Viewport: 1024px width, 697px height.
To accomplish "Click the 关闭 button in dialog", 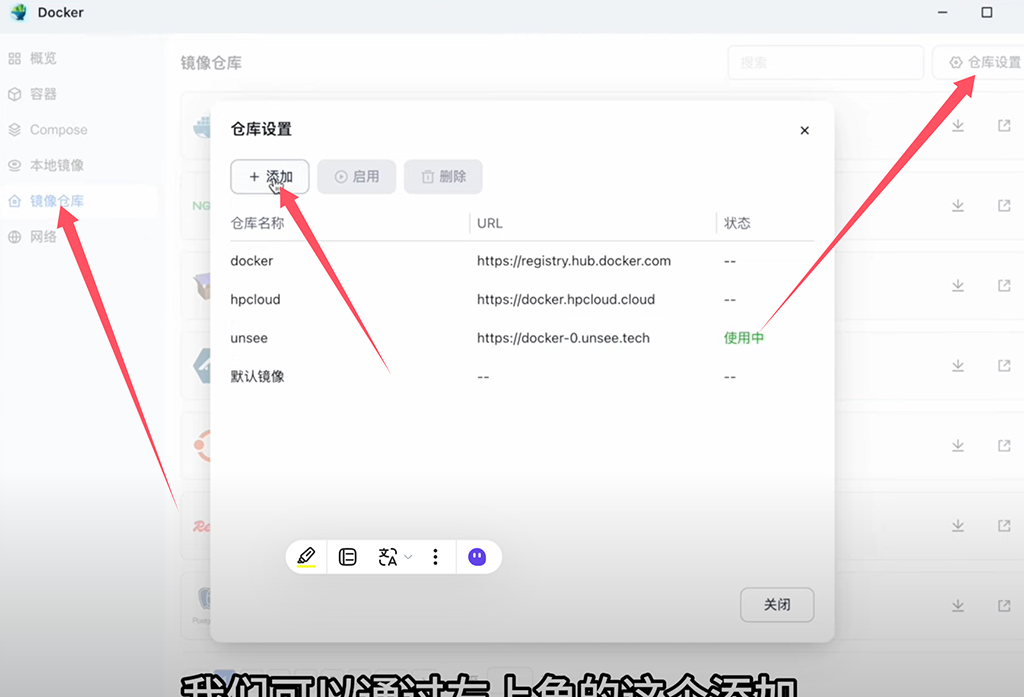I will pyautogui.click(x=777, y=605).
